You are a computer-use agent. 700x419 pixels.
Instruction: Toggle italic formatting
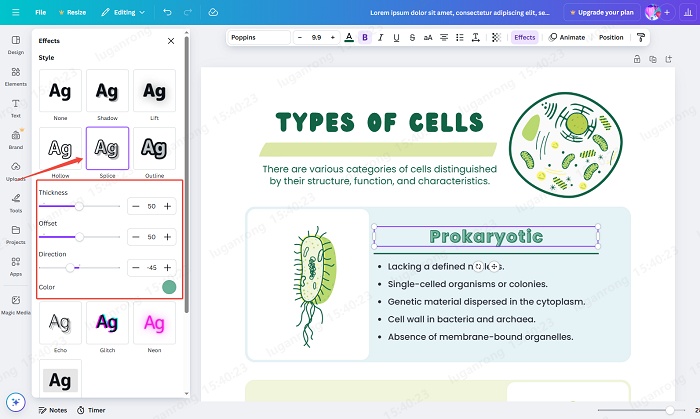[x=381, y=37]
